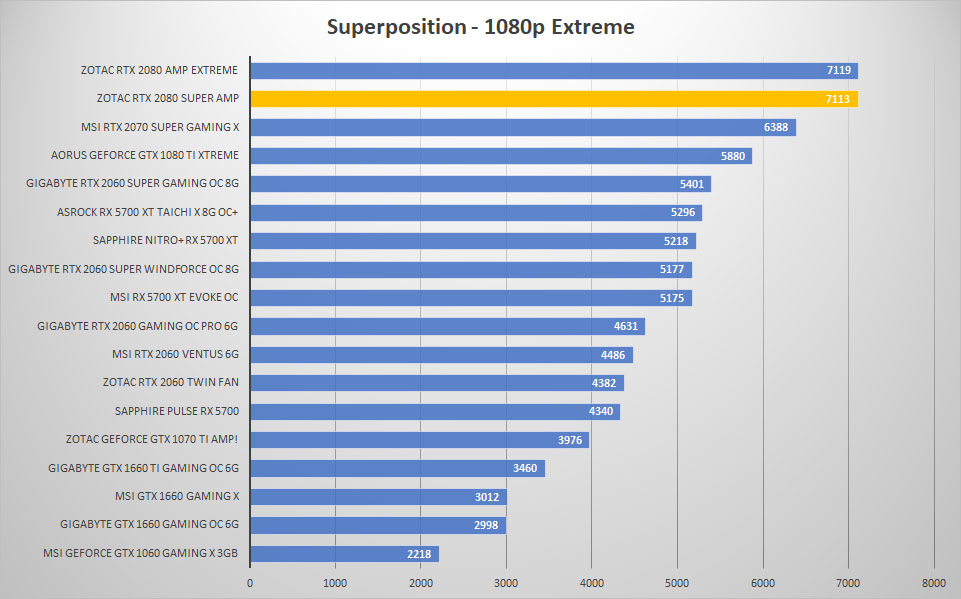Select the 5880 data label
The height and width of the screenshot is (599, 961).
732,156
